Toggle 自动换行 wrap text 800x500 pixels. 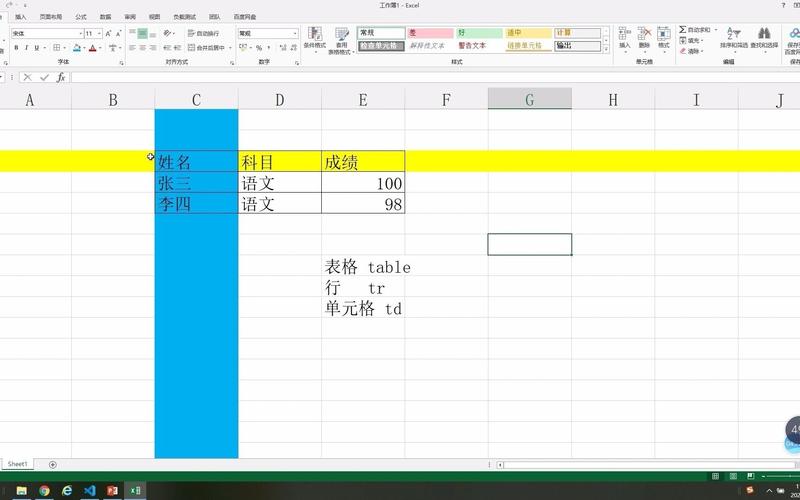click(204, 33)
